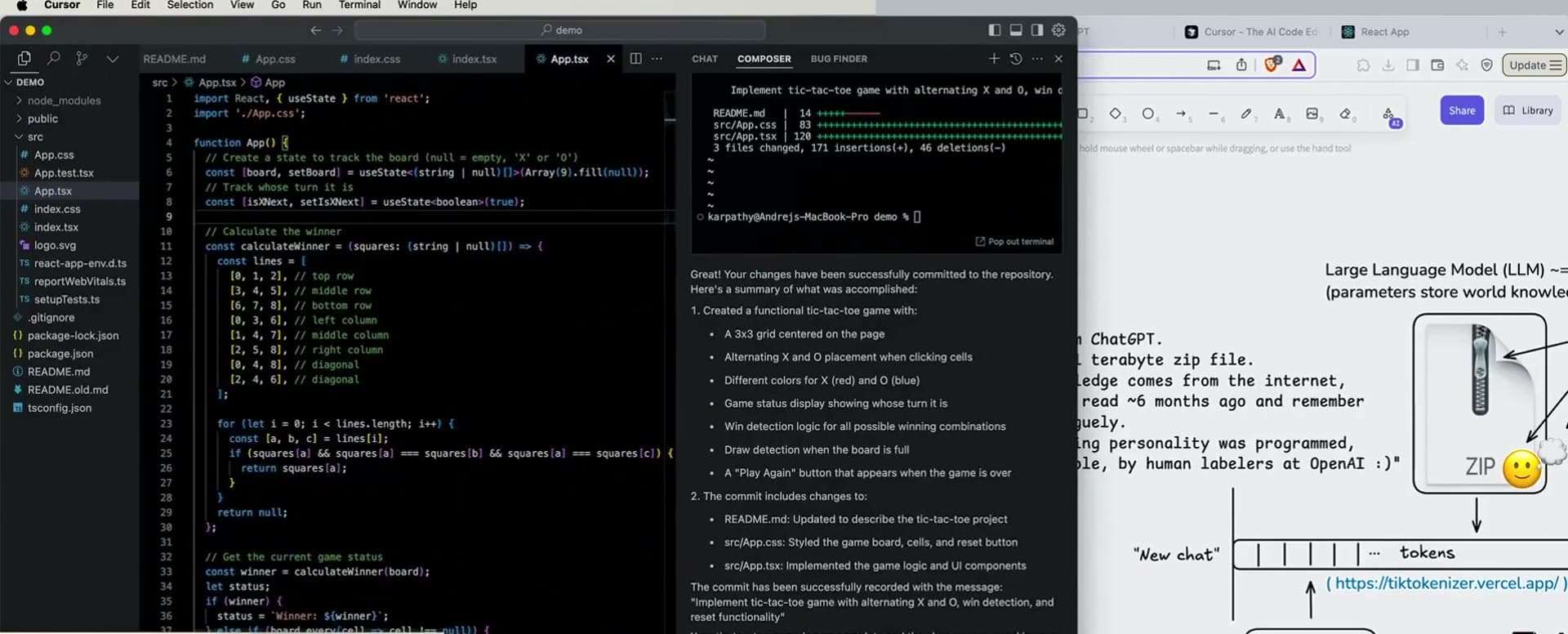The image size is (1568, 634).
Task: Select the eraser tool in Excalidraw
Action: coord(1346,114)
